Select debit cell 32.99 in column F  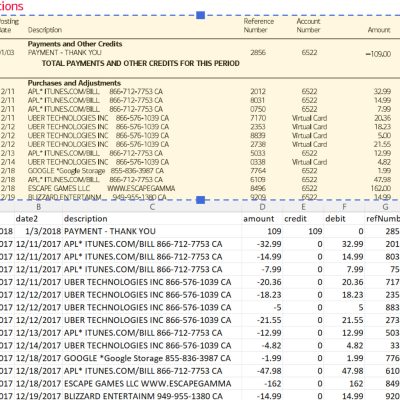click(x=344, y=244)
